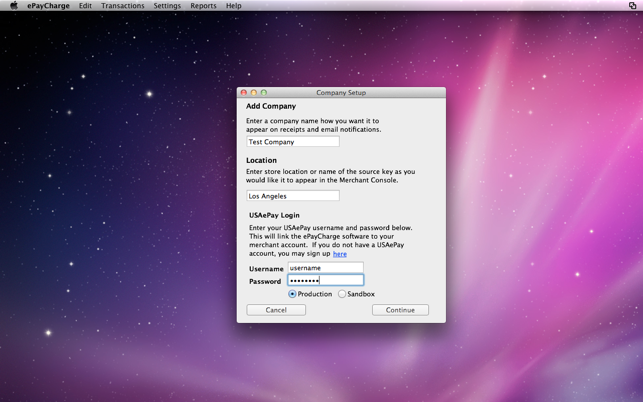
Task: Click the Cancel button
Action: 276,310
